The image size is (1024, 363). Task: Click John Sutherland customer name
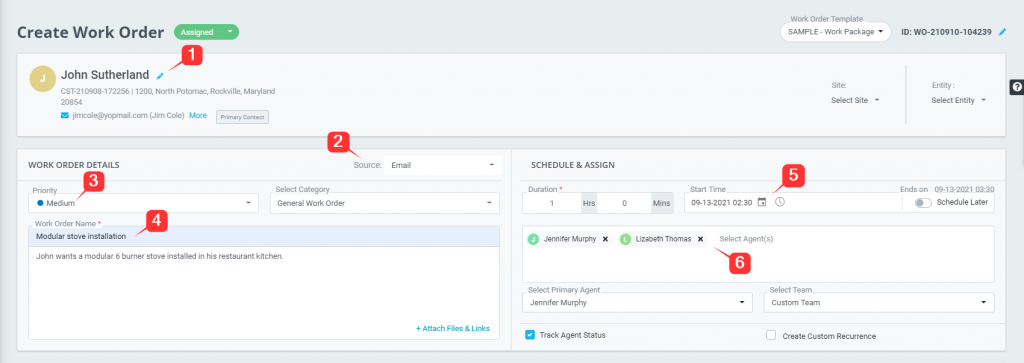pos(105,75)
